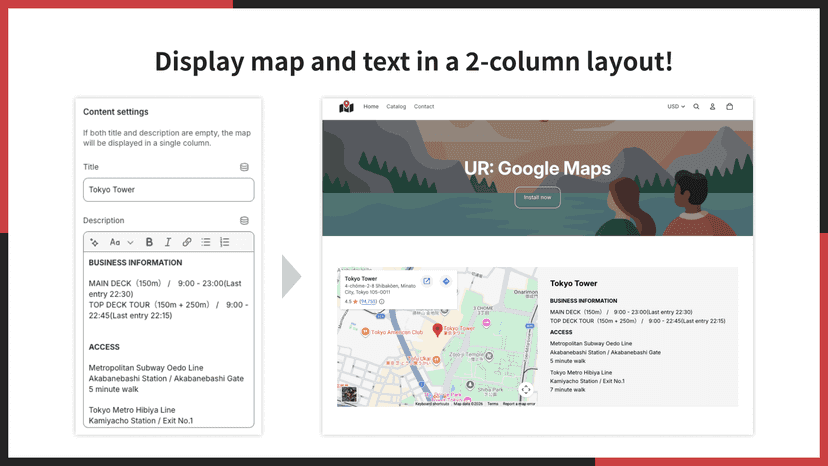Click the Install now button
The image size is (828, 466).
538,197
